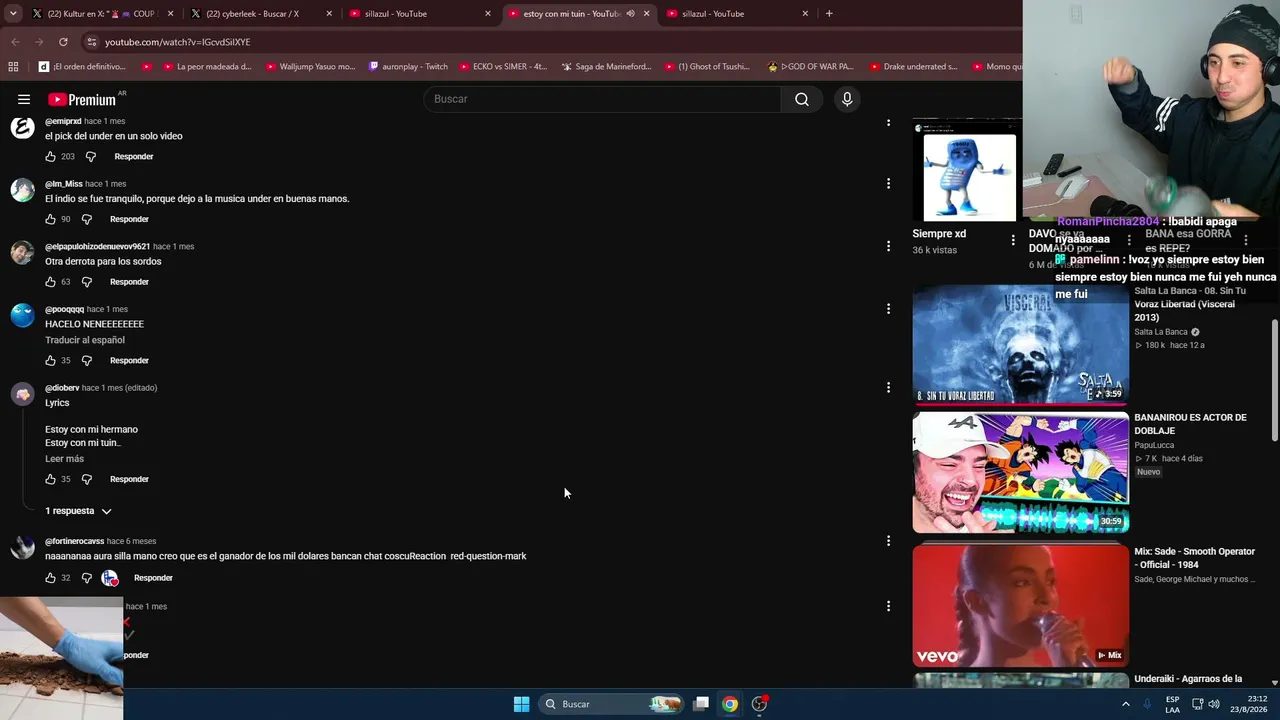This screenshot has width=1280, height=720.
Task: Open the more-actions dropdown on @elpapulohizodenuevov9621's comment
Action: pos(888,246)
